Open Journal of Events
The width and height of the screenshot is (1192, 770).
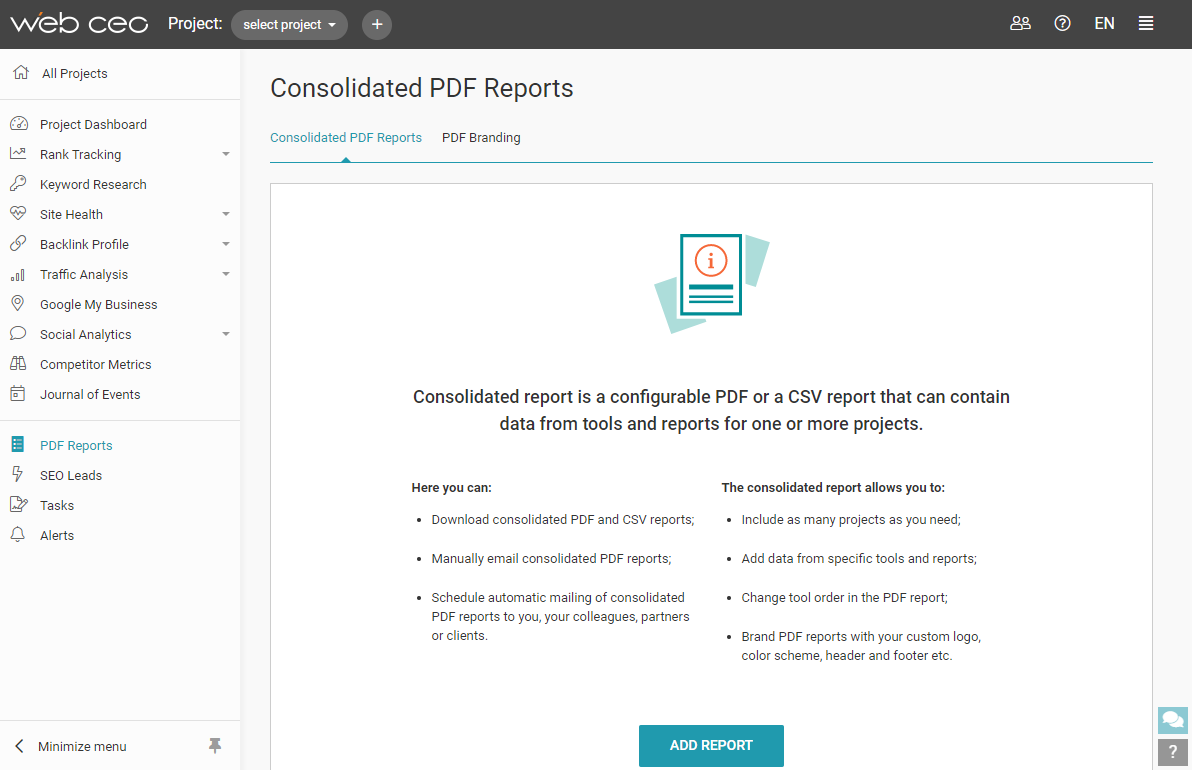[x=90, y=395]
